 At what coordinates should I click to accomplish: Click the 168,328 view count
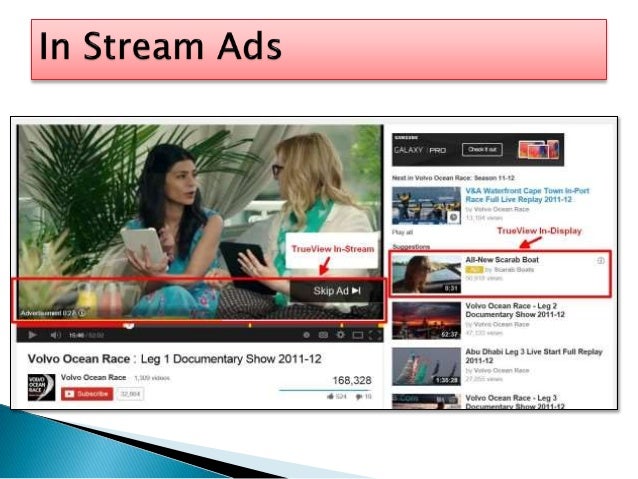[352, 381]
